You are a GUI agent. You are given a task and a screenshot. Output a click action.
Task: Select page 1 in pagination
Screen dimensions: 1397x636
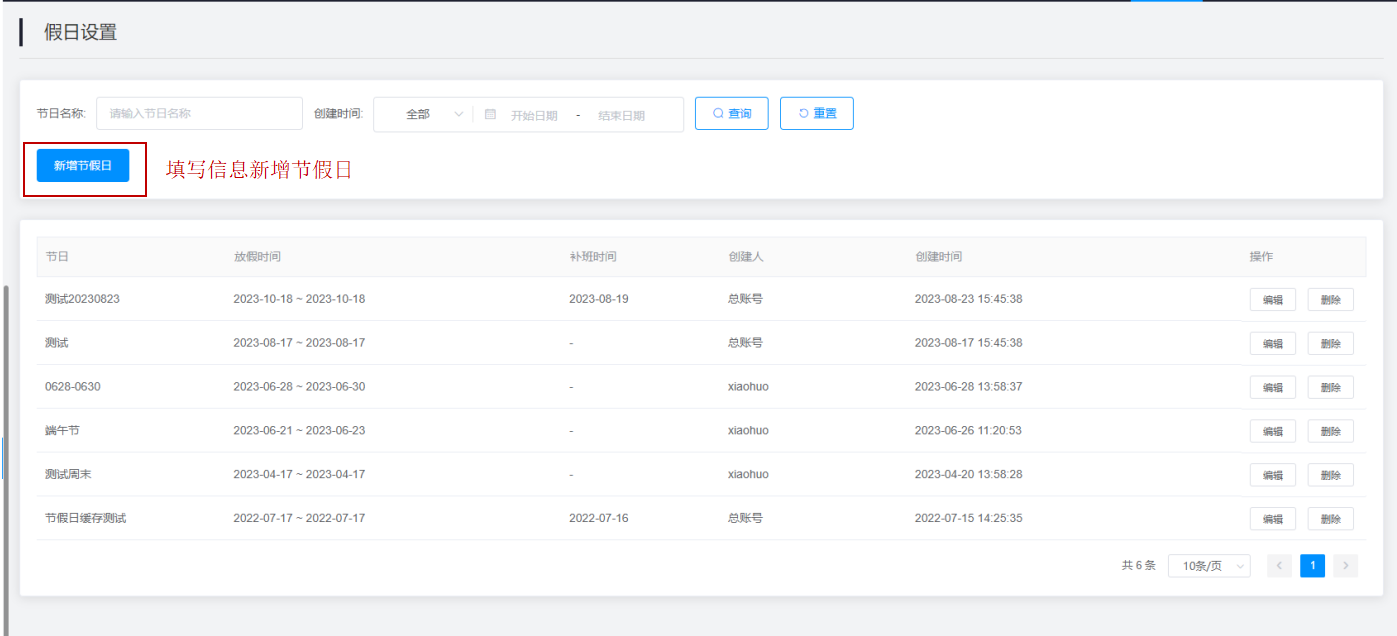point(1312,566)
